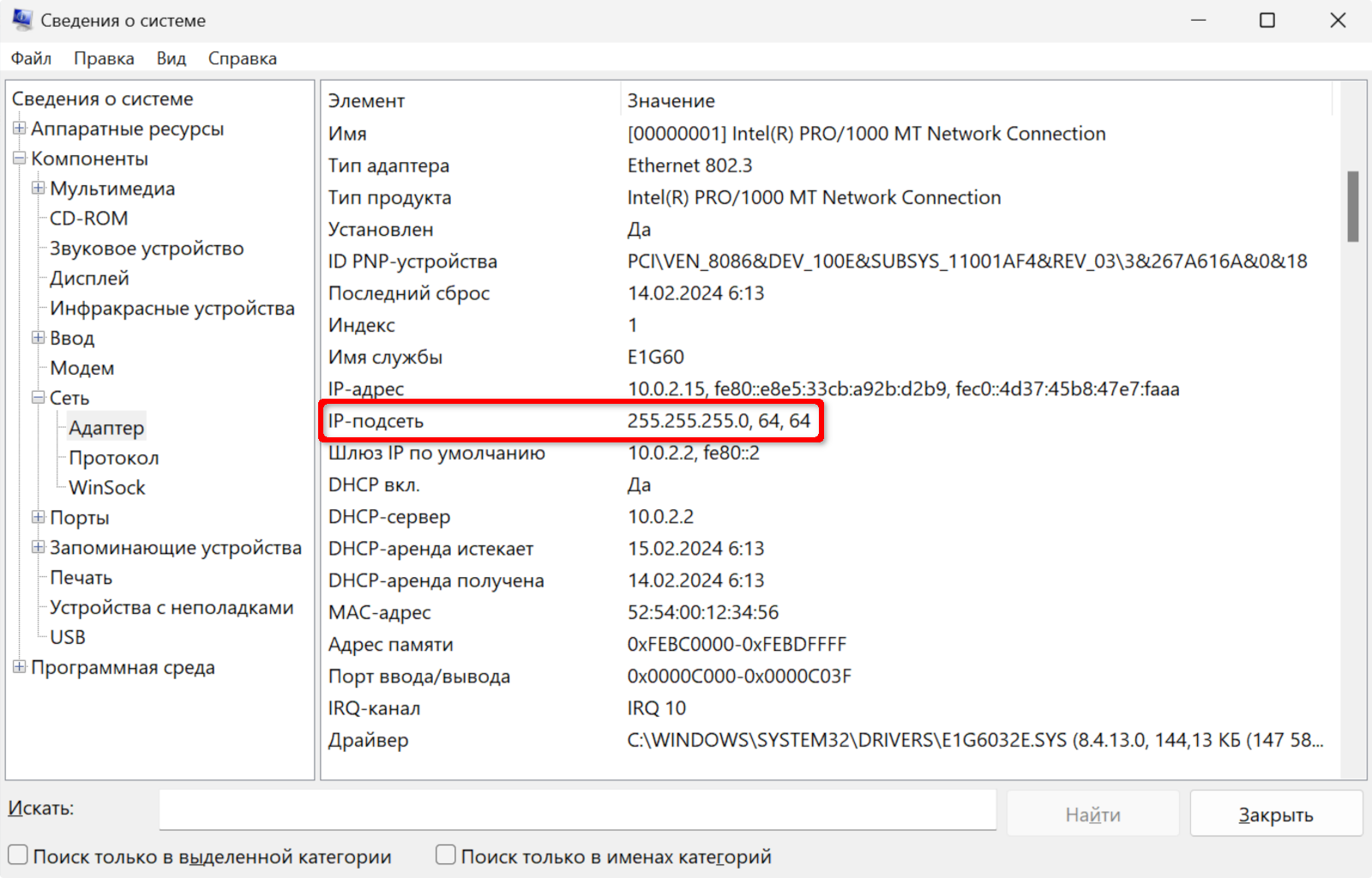Expand the Программная среда node
The image size is (1372, 878).
click(x=20, y=667)
